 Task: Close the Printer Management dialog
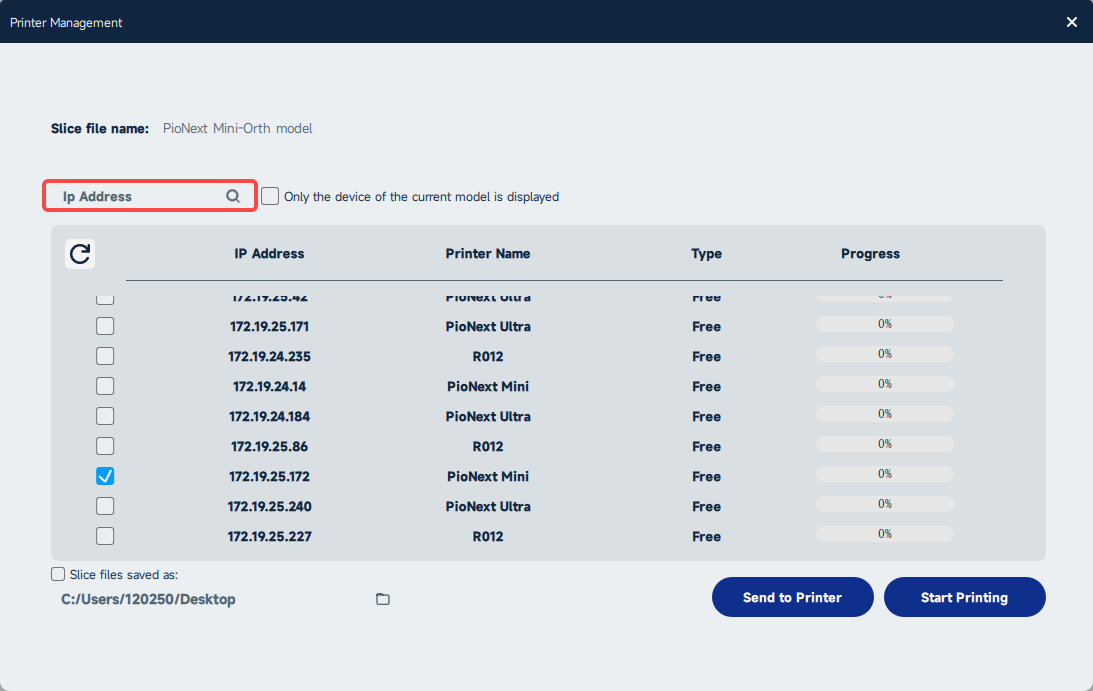(x=1072, y=22)
